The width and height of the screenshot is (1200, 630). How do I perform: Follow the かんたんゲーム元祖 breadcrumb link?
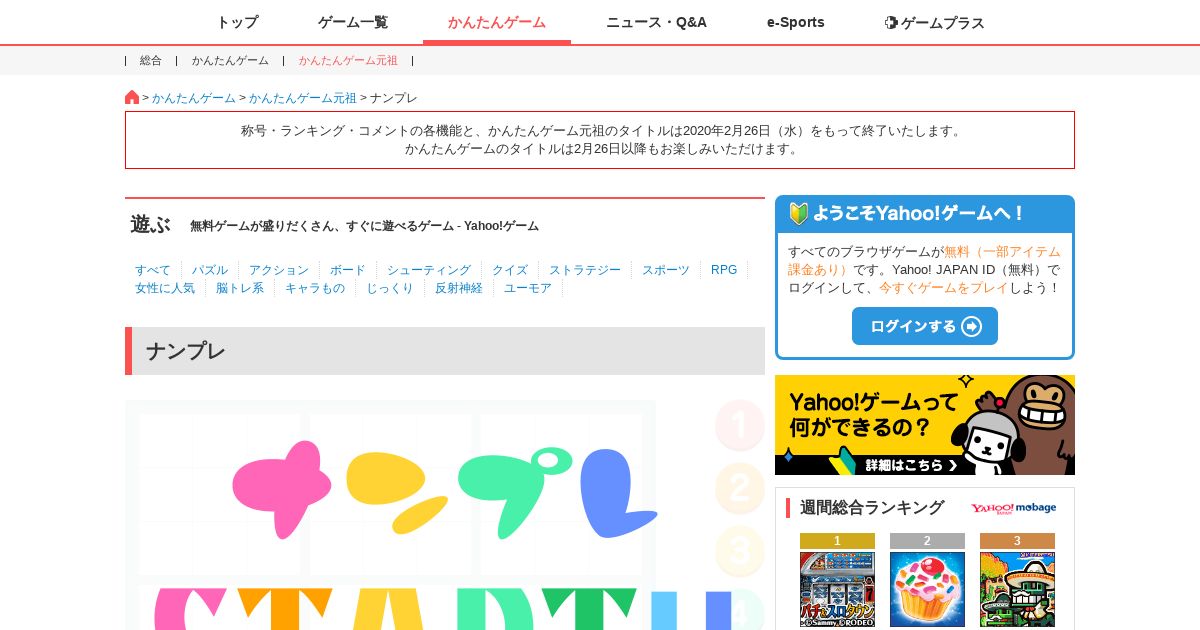coord(302,98)
